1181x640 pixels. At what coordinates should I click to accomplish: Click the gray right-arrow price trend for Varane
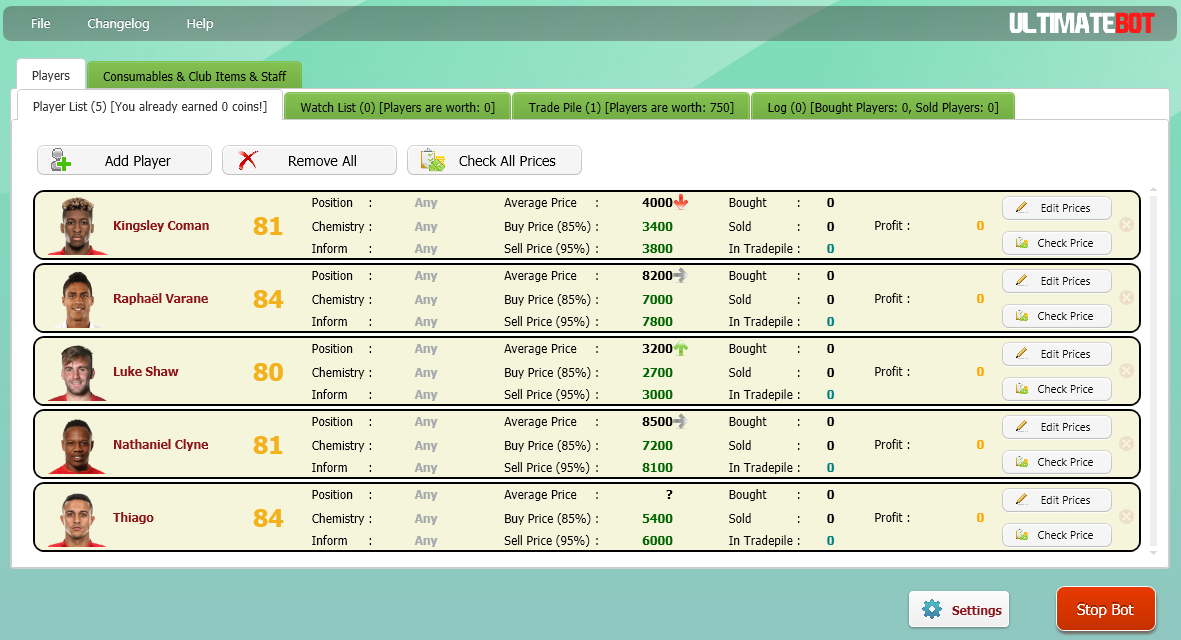680,275
